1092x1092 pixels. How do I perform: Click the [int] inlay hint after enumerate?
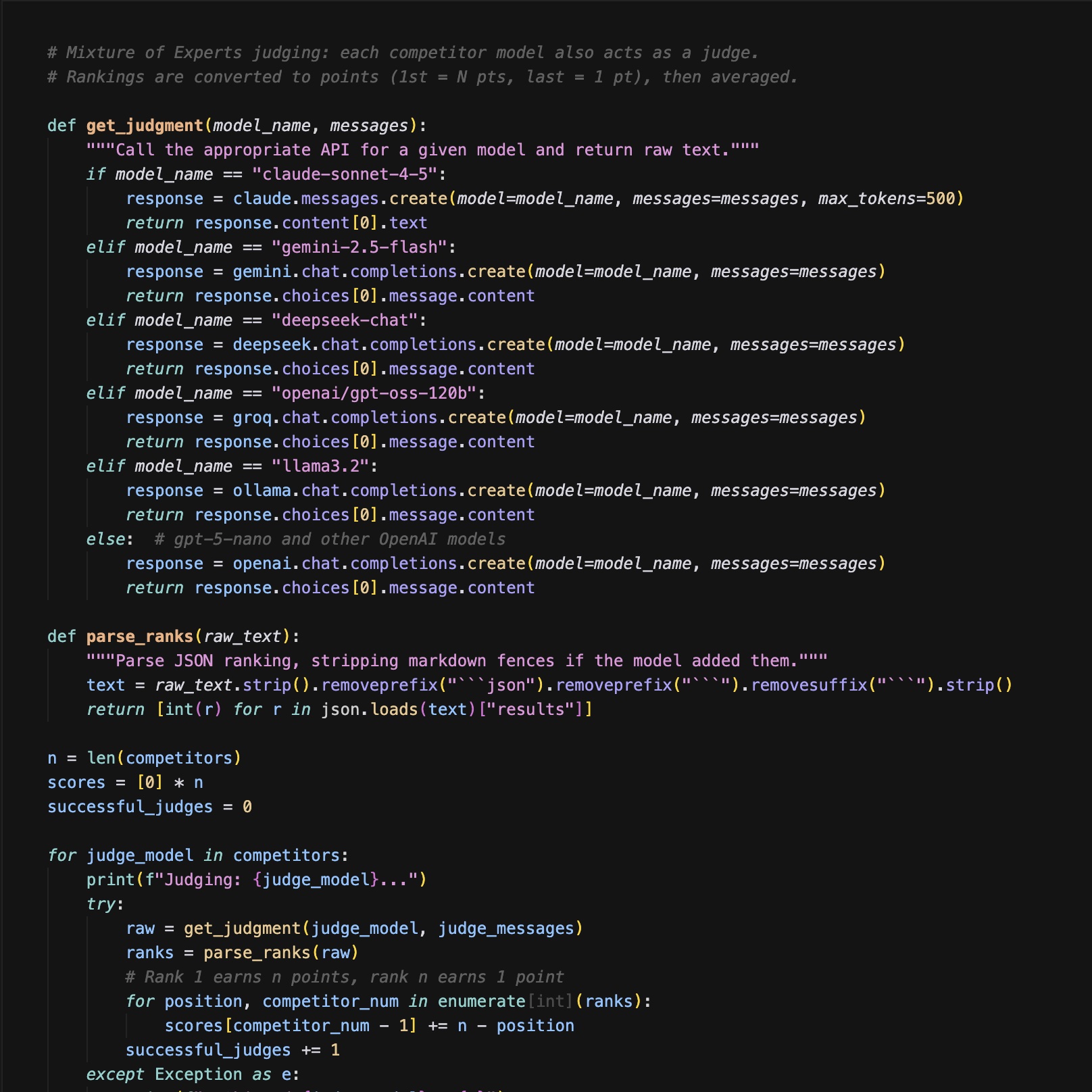pos(550,1001)
